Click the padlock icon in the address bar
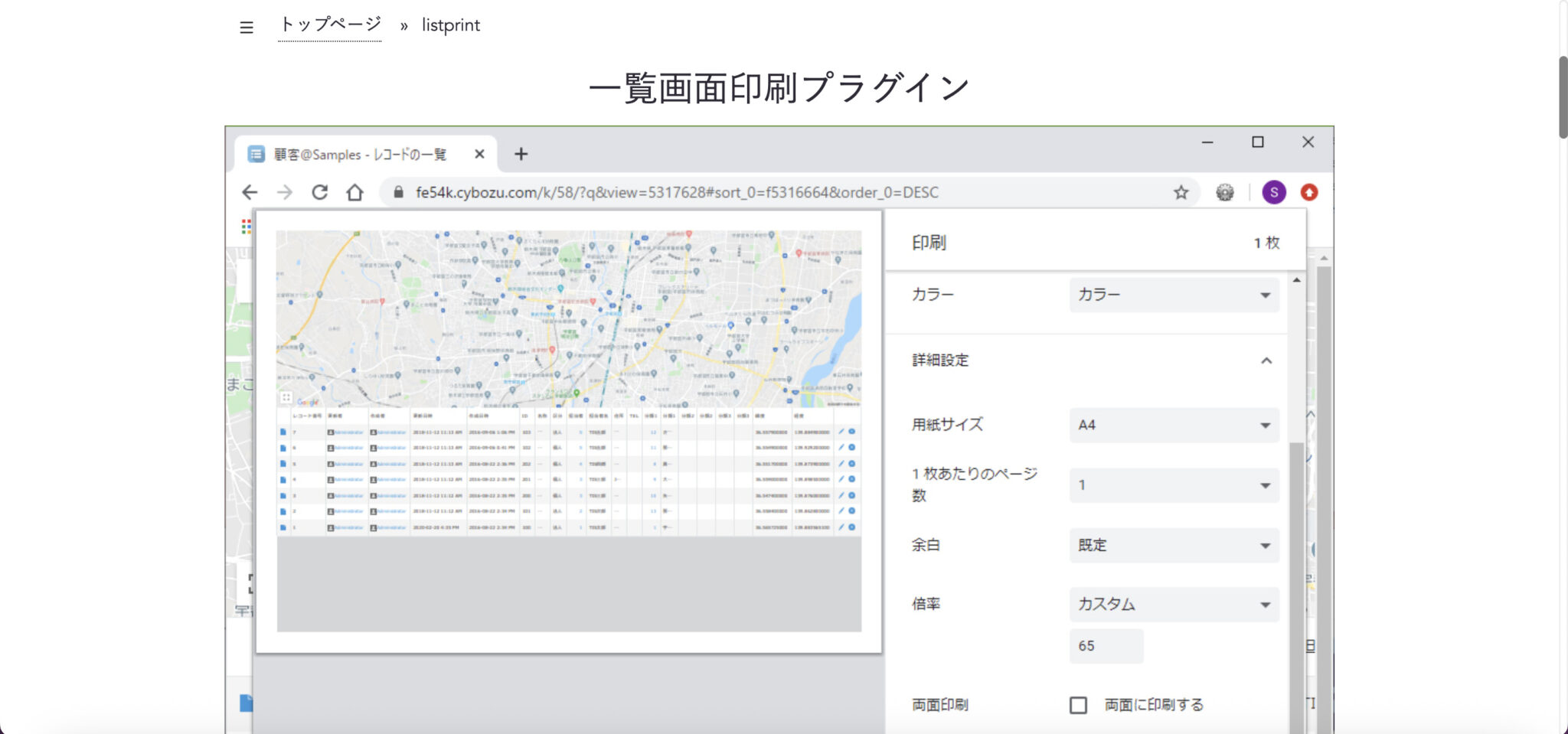The height and width of the screenshot is (734, 1568). point(399,192)
